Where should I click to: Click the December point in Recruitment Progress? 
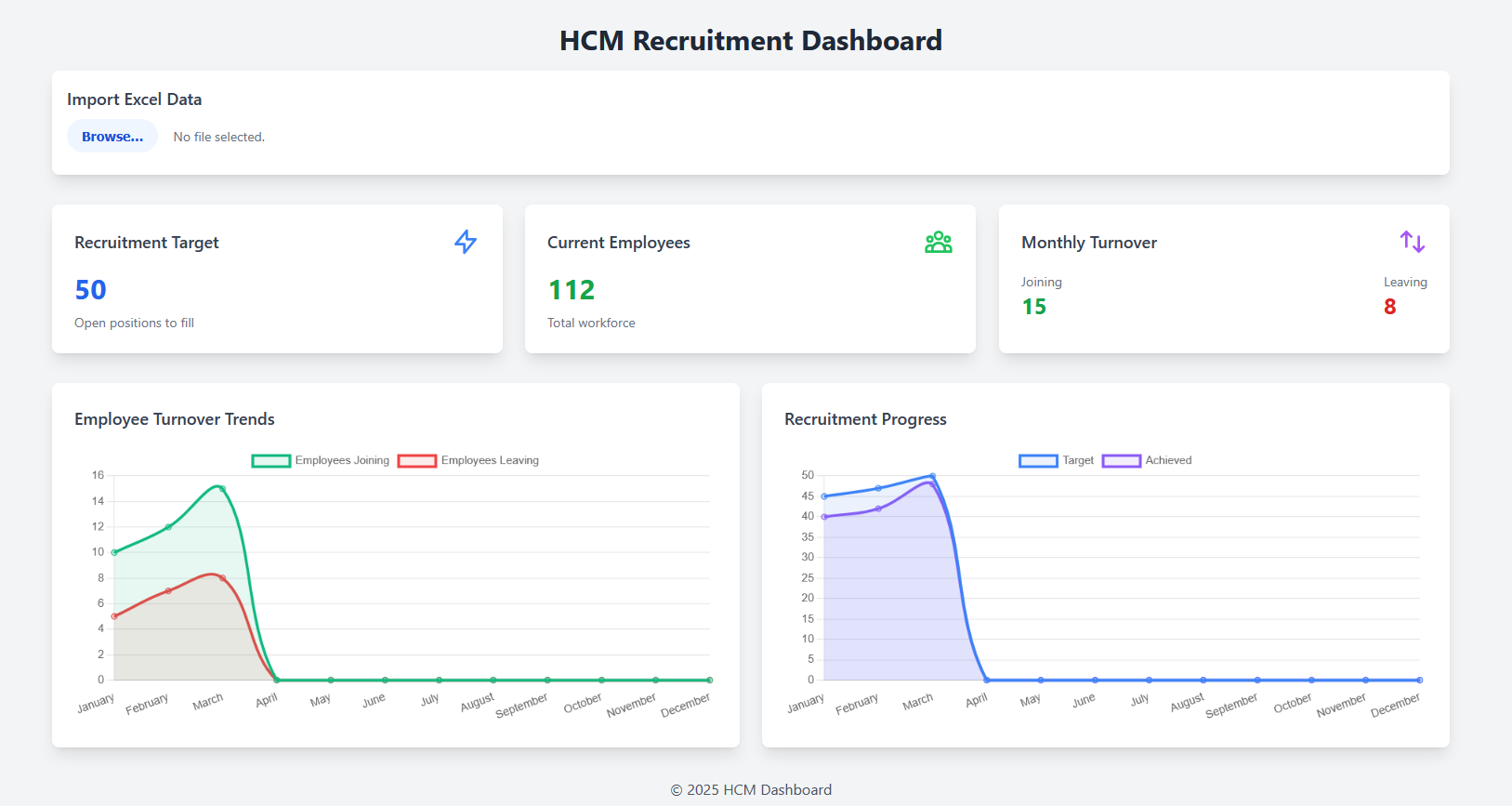tap(1419, 680)
